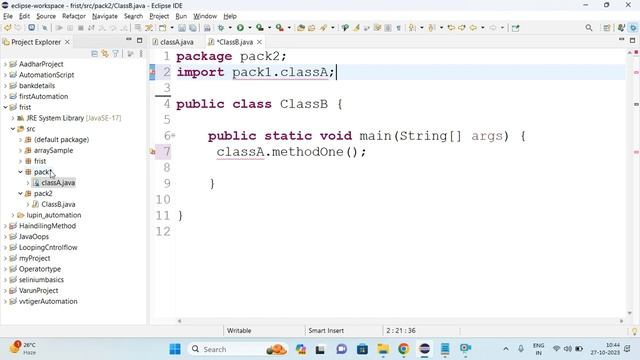The width and height of the screenshot is (640, 360).
Task: Click the Collapse All icon in Project Explorer
Action: coord(94,53)
